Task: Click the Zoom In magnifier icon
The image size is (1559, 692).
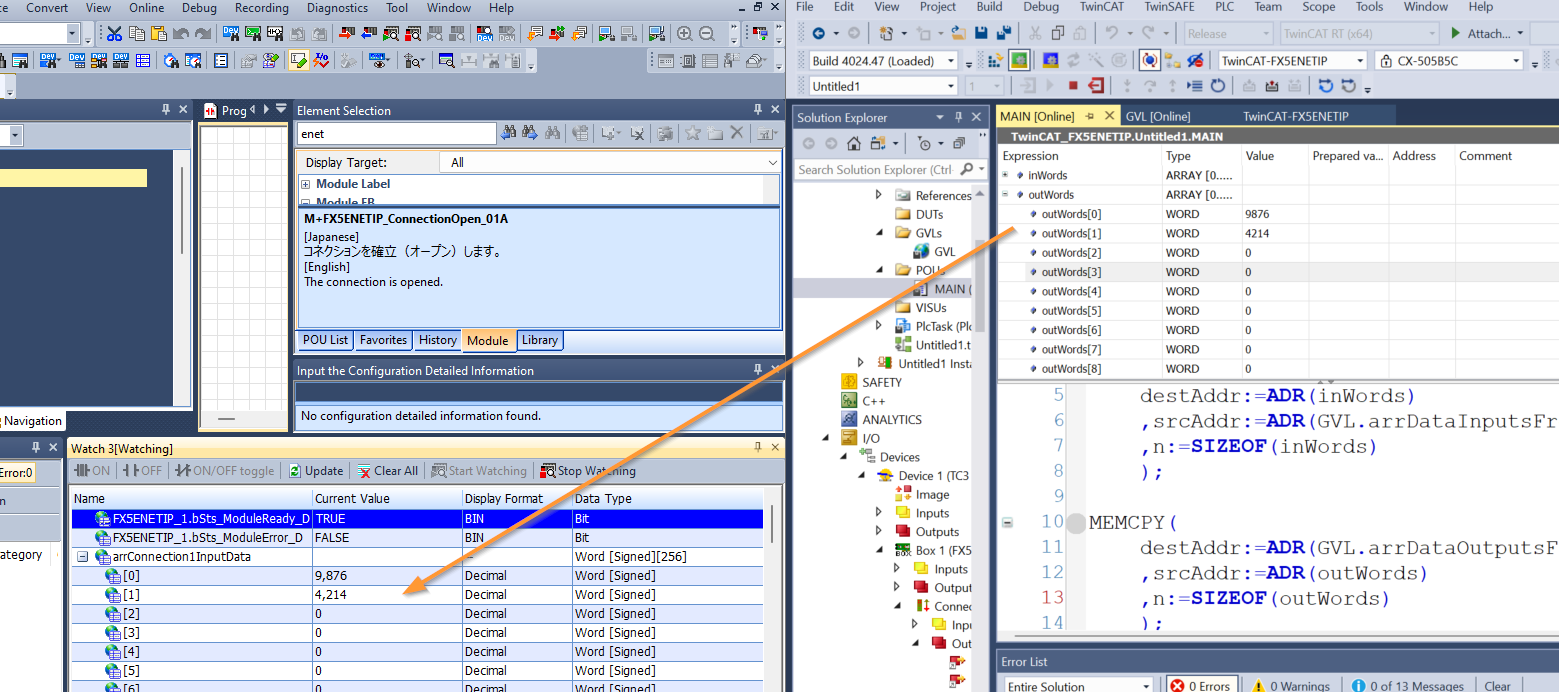Action: click(x=685, y=34)
